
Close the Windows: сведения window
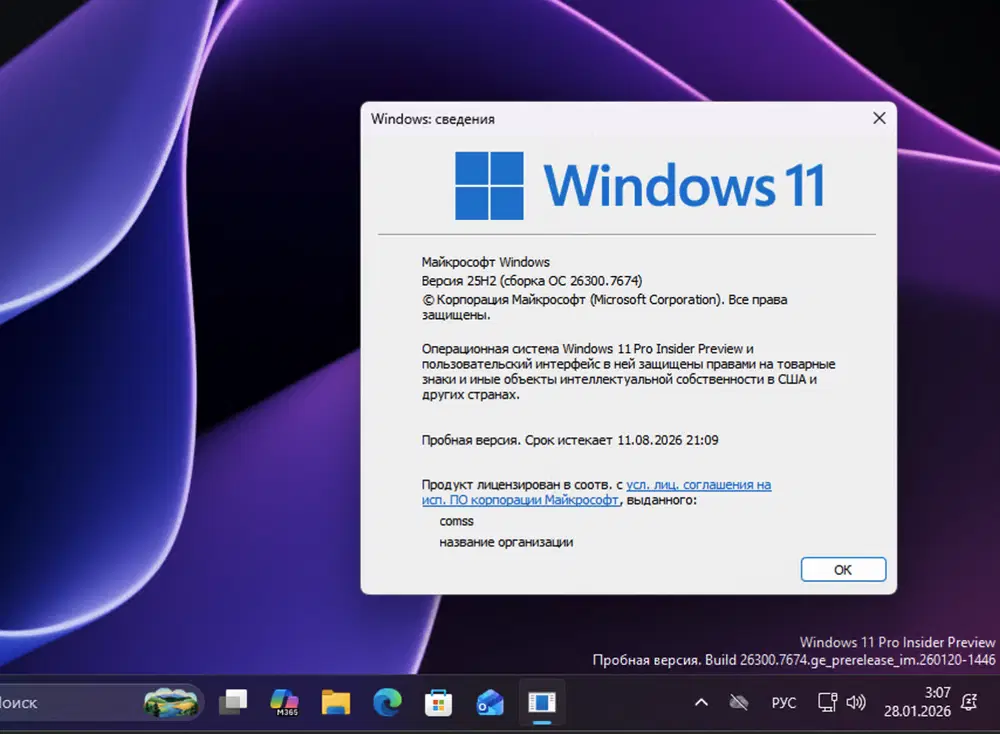879,118
